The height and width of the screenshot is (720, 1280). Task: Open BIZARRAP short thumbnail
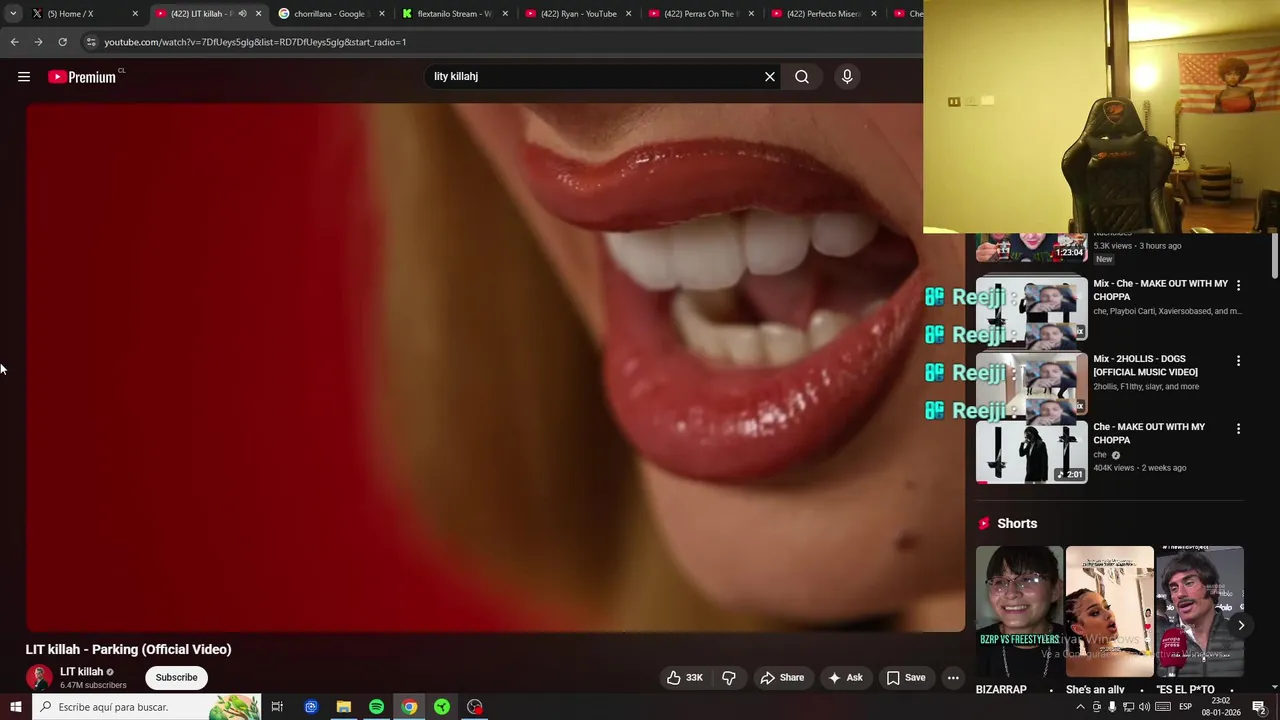pyautogui.click(x=1019, y=612)
